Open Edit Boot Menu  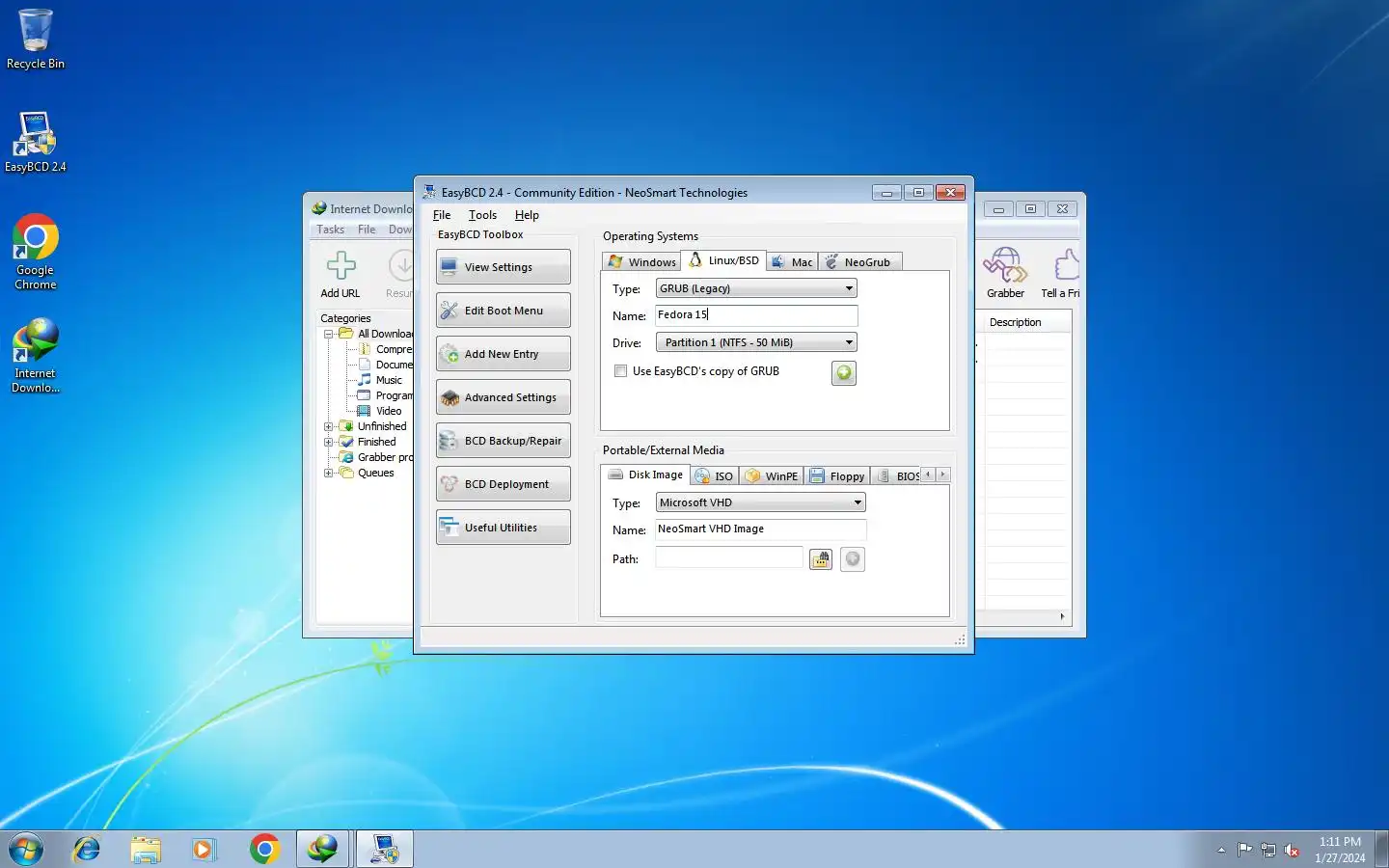click(503, 311)
